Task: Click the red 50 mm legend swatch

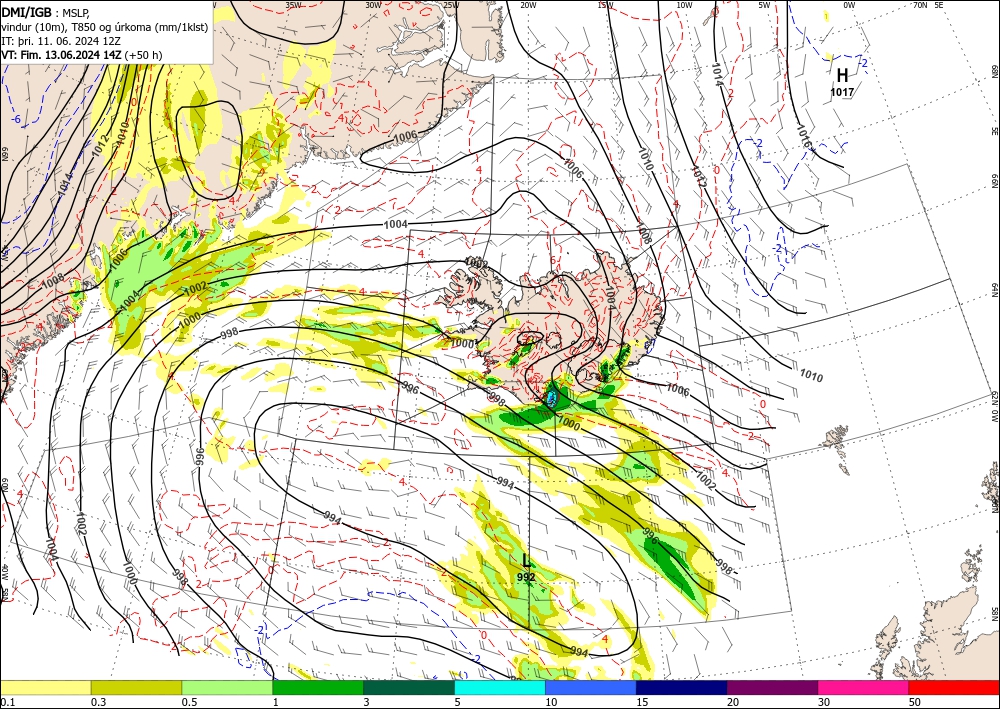Action: coord(954,687)
